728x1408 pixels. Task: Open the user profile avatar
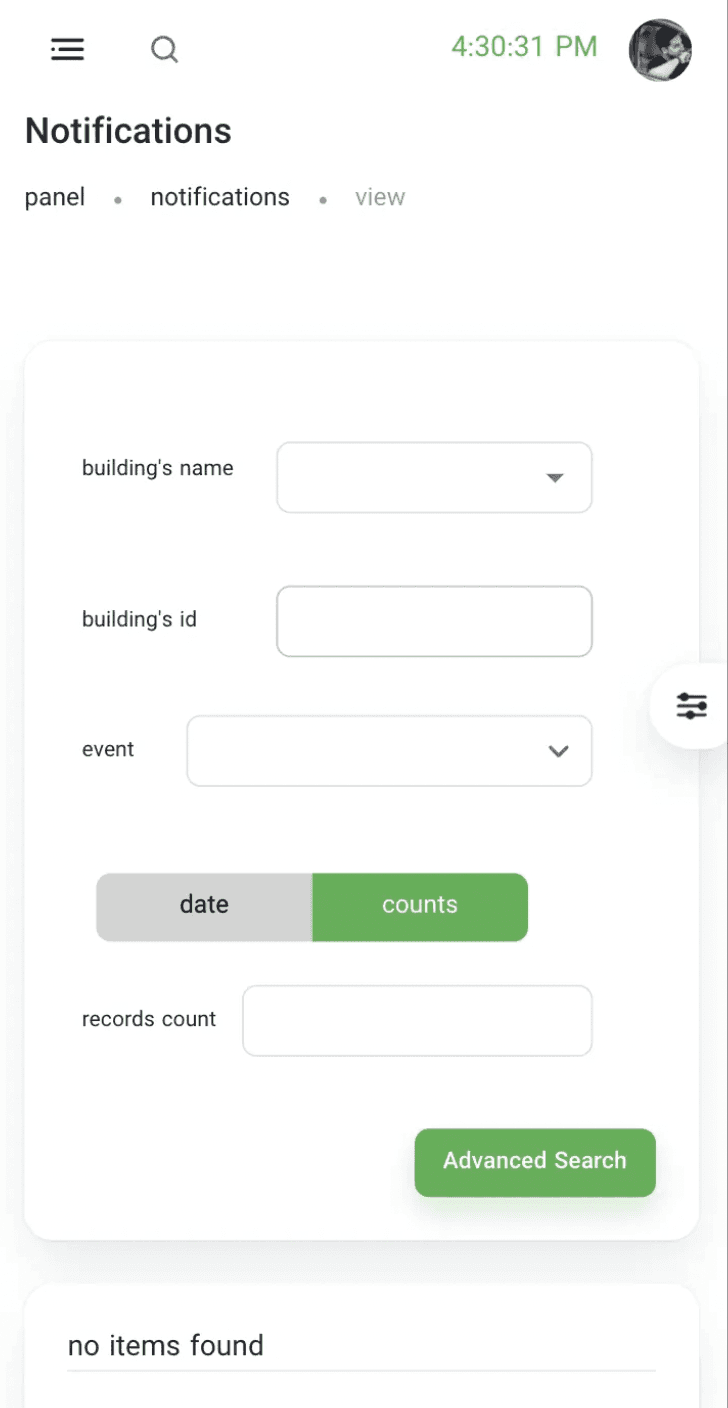(660, 49)
